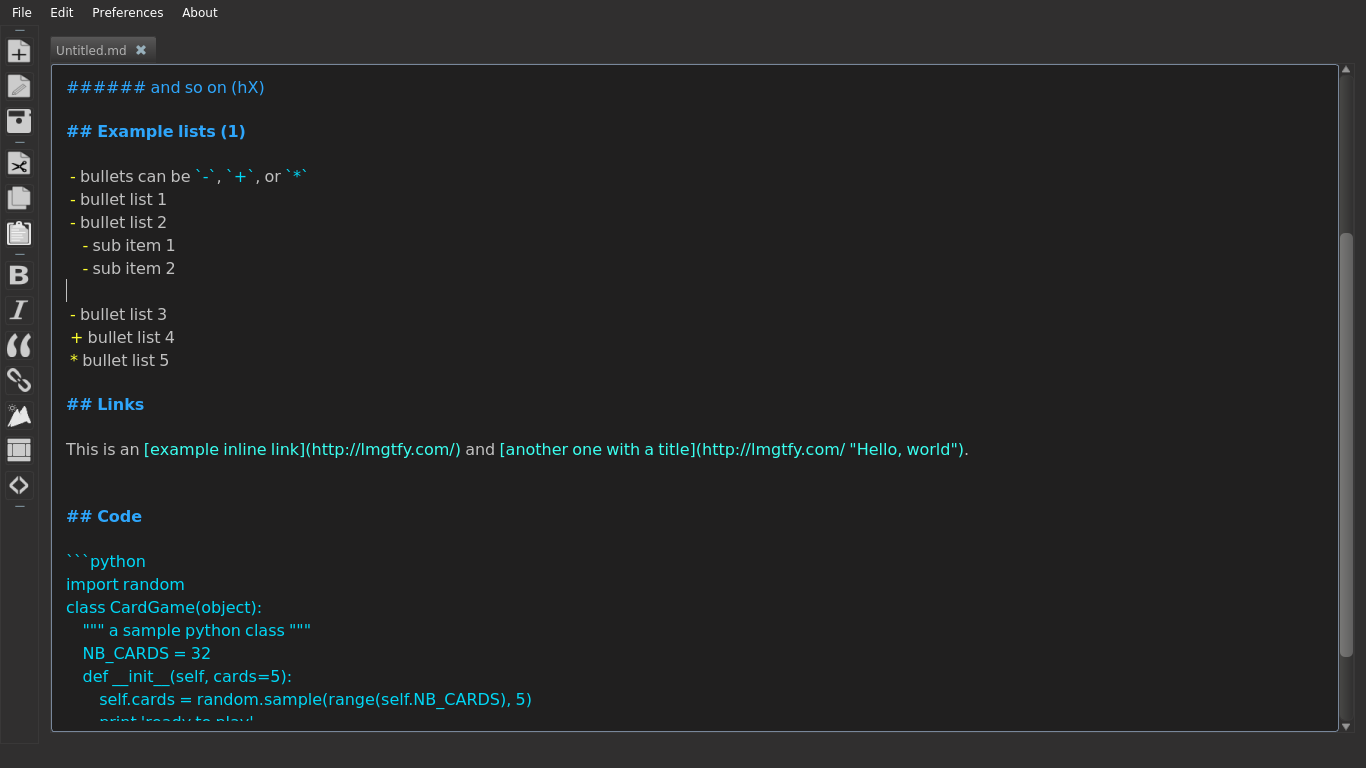Click the '## Code' heading
Screen dimensions: 1366x768
pos(104,516)
